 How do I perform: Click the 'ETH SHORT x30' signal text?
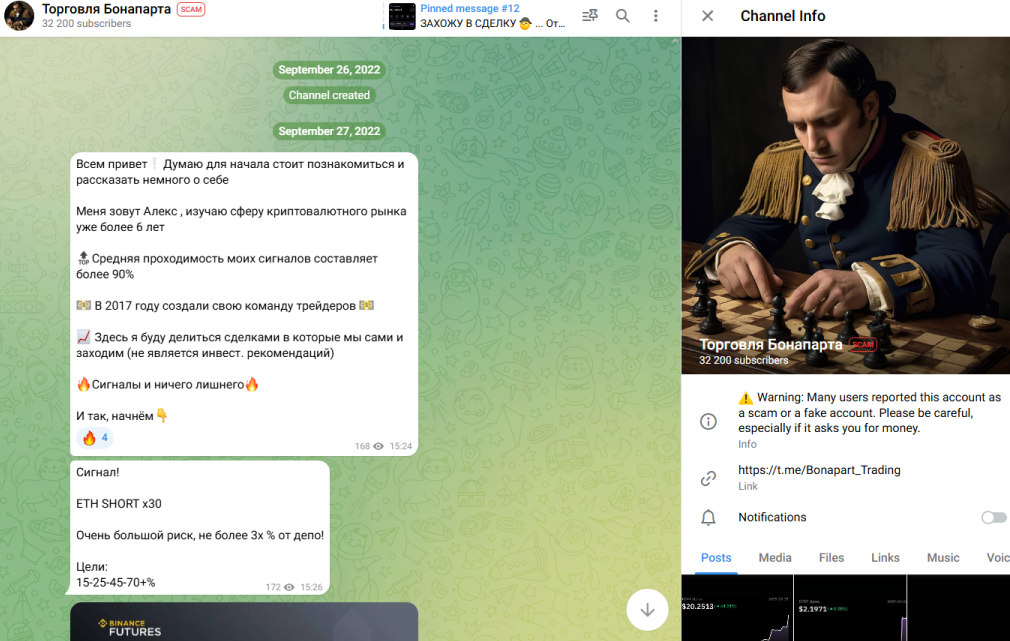(x=119, y=504)
